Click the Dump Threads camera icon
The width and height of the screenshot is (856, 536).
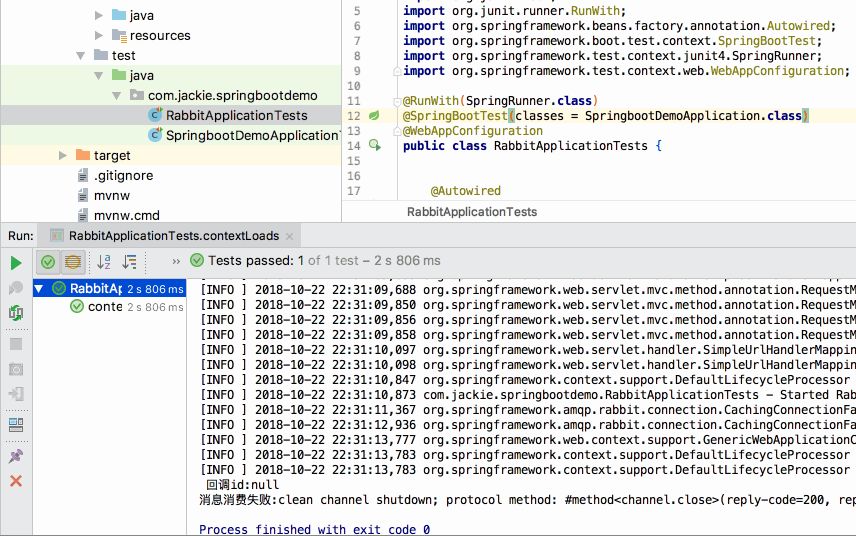tap(16, 369)
